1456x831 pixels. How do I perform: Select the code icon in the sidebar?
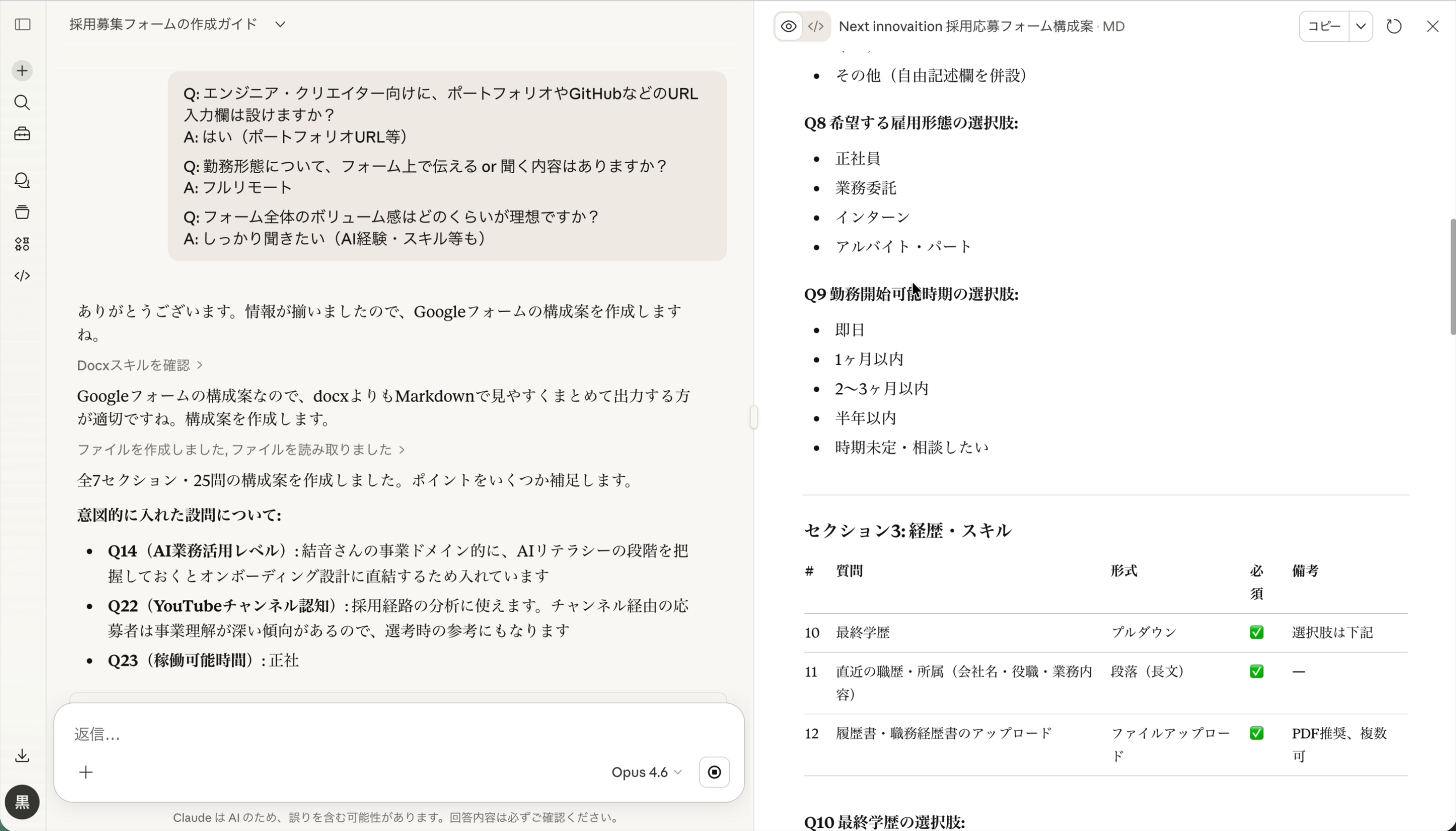coord(22,276)
